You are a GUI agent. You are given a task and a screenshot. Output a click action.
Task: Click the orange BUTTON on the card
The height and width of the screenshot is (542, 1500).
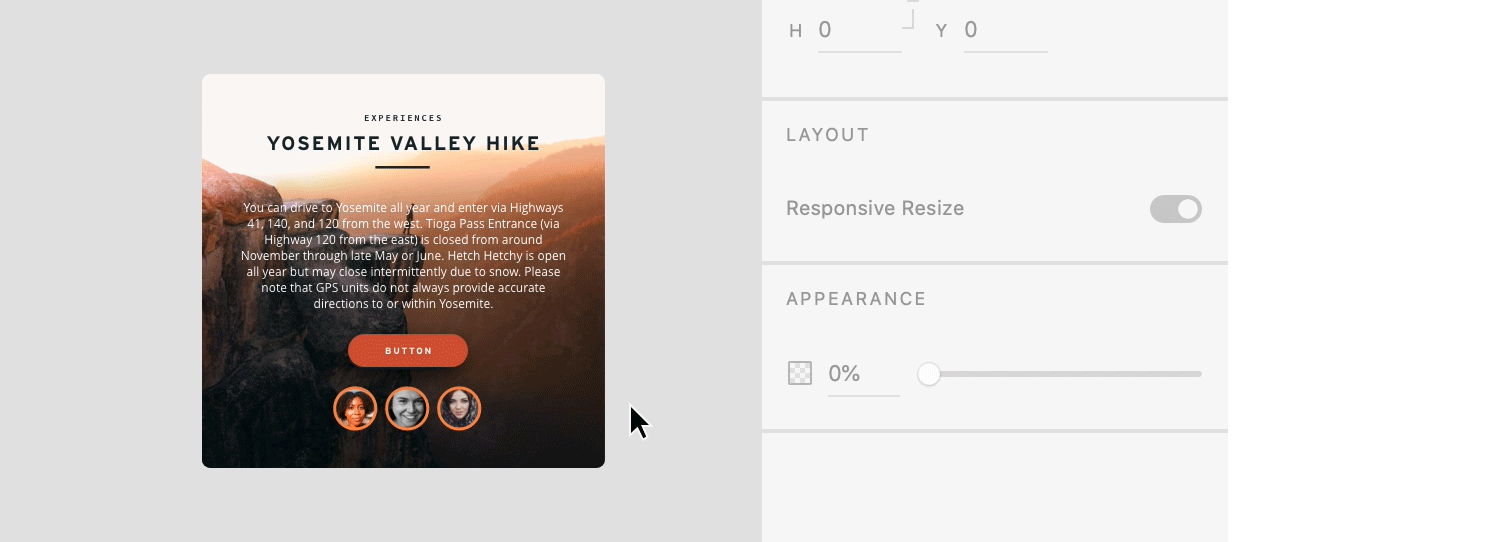point(408,351)
